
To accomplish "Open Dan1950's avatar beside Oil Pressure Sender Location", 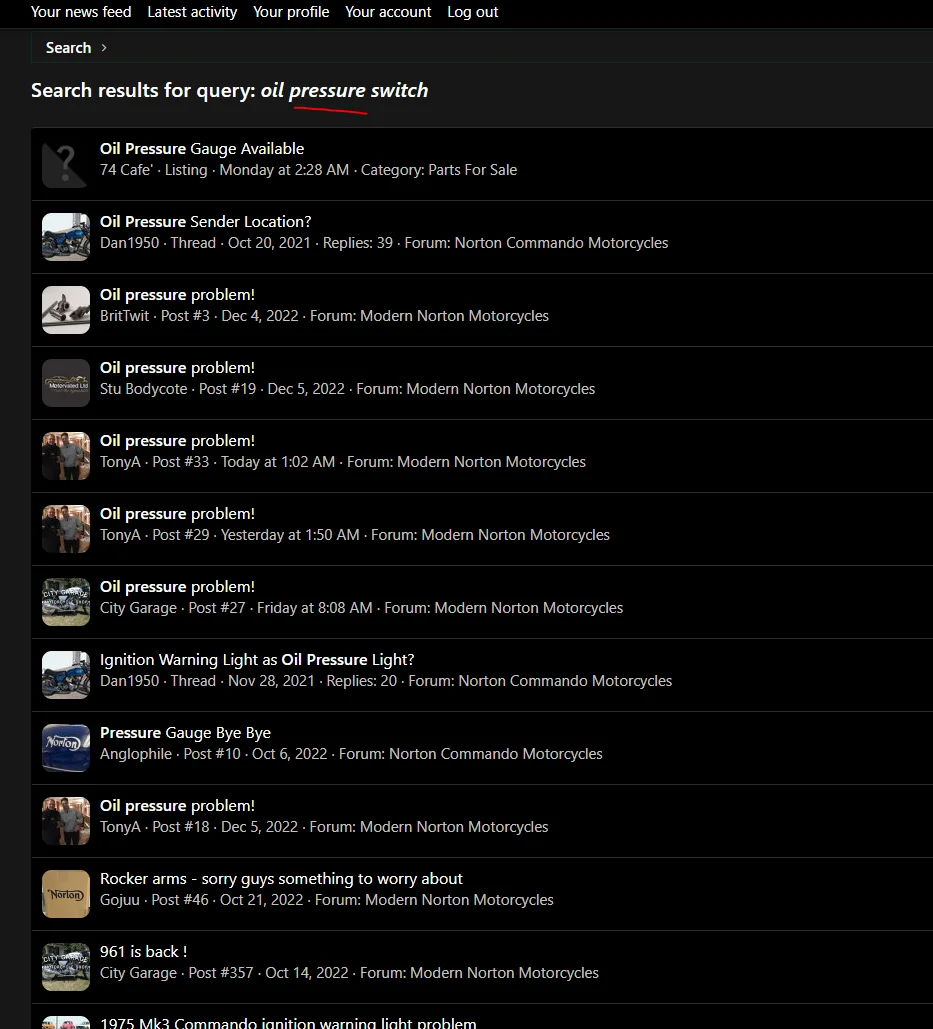I will (x=66, y=237).
